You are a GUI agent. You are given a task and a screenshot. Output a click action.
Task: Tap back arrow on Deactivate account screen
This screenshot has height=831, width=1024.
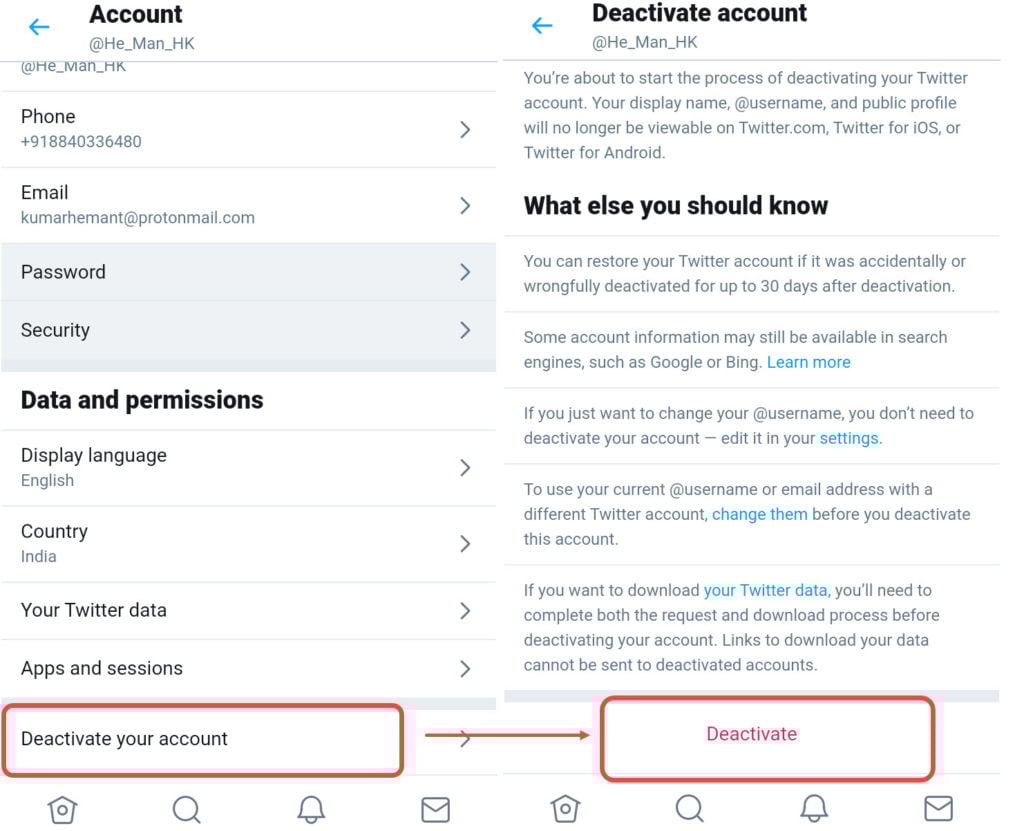pyautogui.click(x=542, y=25)
